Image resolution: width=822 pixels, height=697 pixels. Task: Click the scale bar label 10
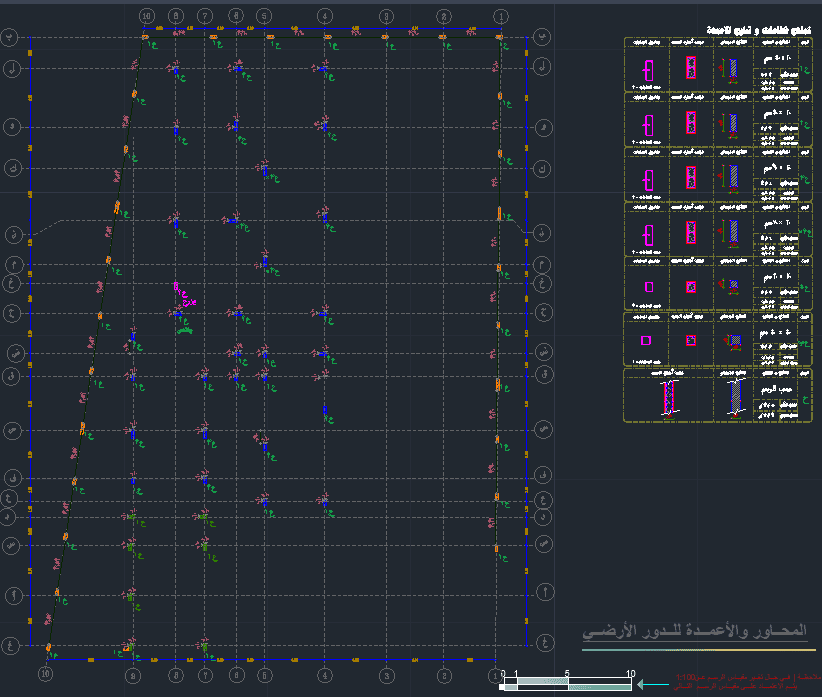point(630,673)
